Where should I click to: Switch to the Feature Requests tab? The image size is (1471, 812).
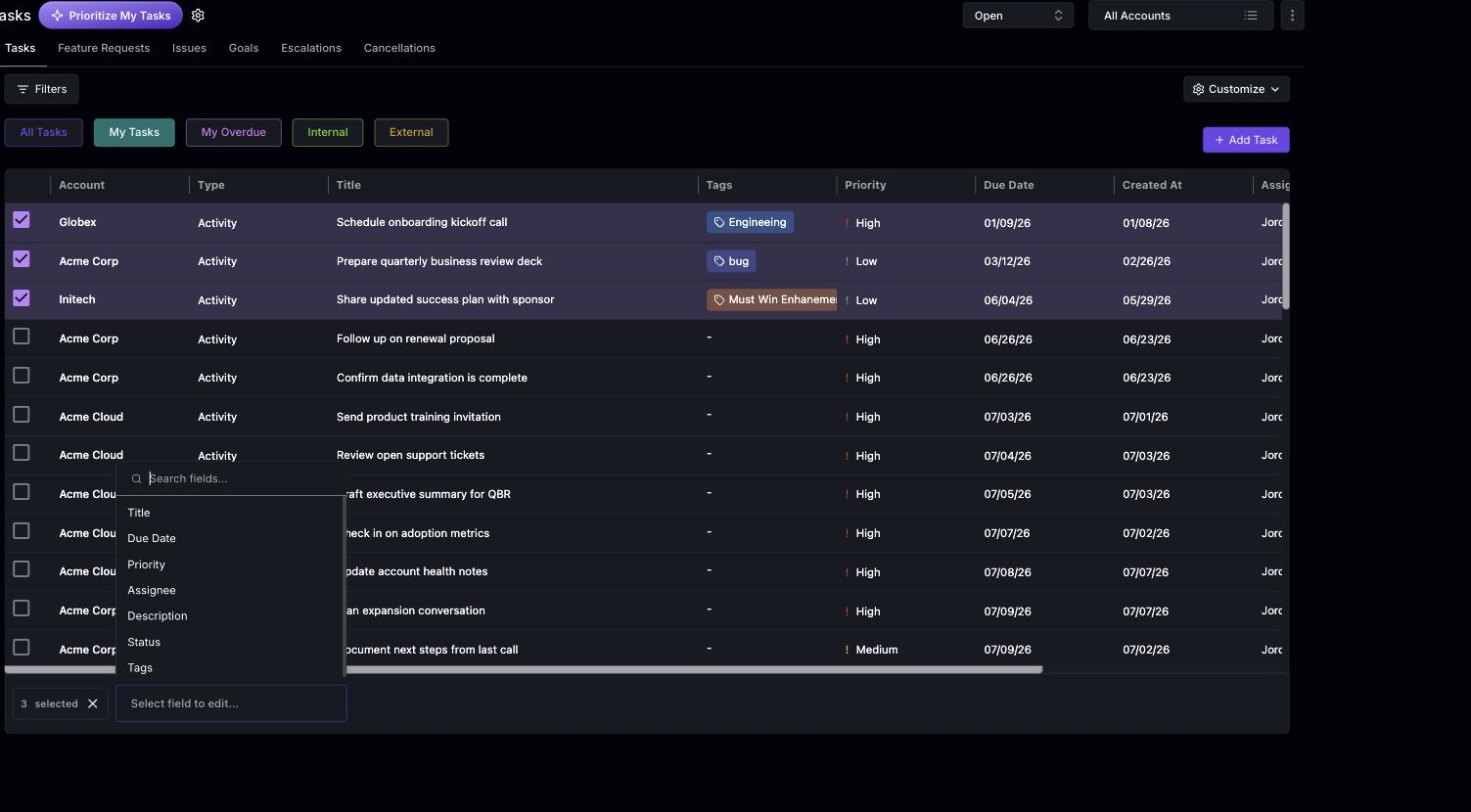pyautogui.click(x=104, y=48)
